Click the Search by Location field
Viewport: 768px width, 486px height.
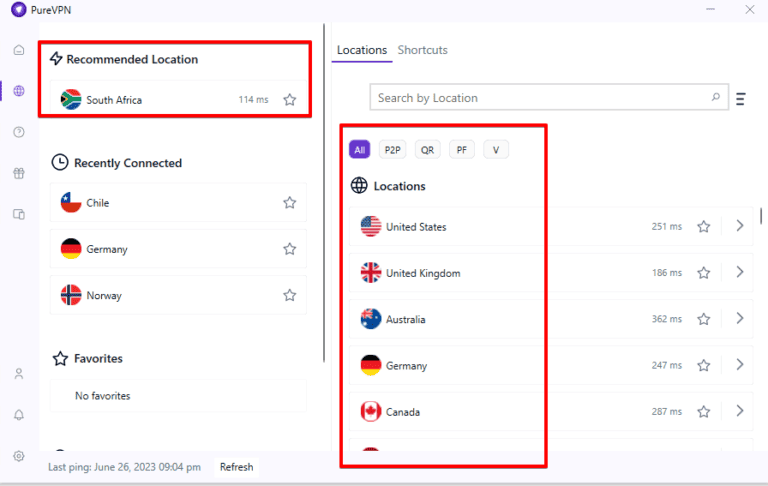click(540, 98)
